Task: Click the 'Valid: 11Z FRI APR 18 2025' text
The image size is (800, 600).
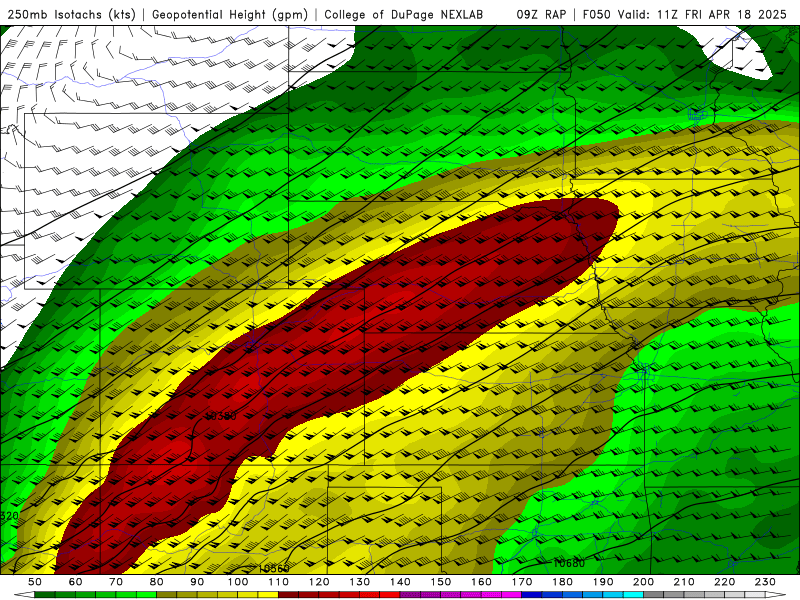Action: (x=702, y=14)
